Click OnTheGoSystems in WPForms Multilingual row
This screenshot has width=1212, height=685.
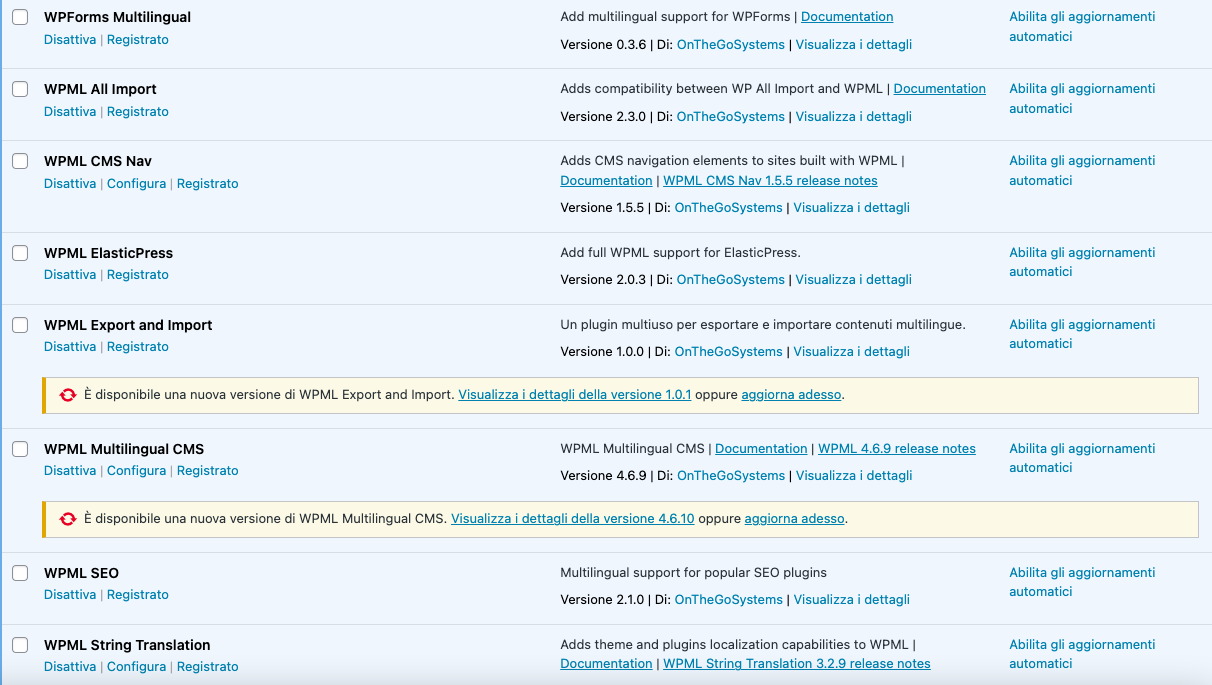731,44
